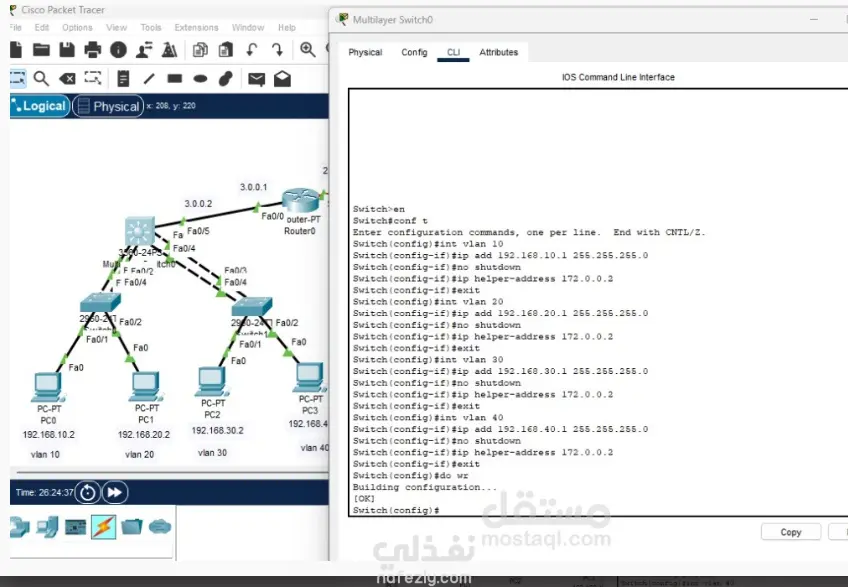Image resolution: width=848 pixels, height=587 pixels.
Task: Select the Draw Ellipse tool
Action: (200, 79)
